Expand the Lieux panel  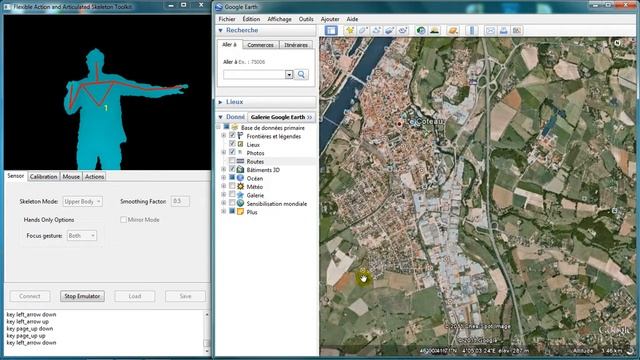coord(220,102)
